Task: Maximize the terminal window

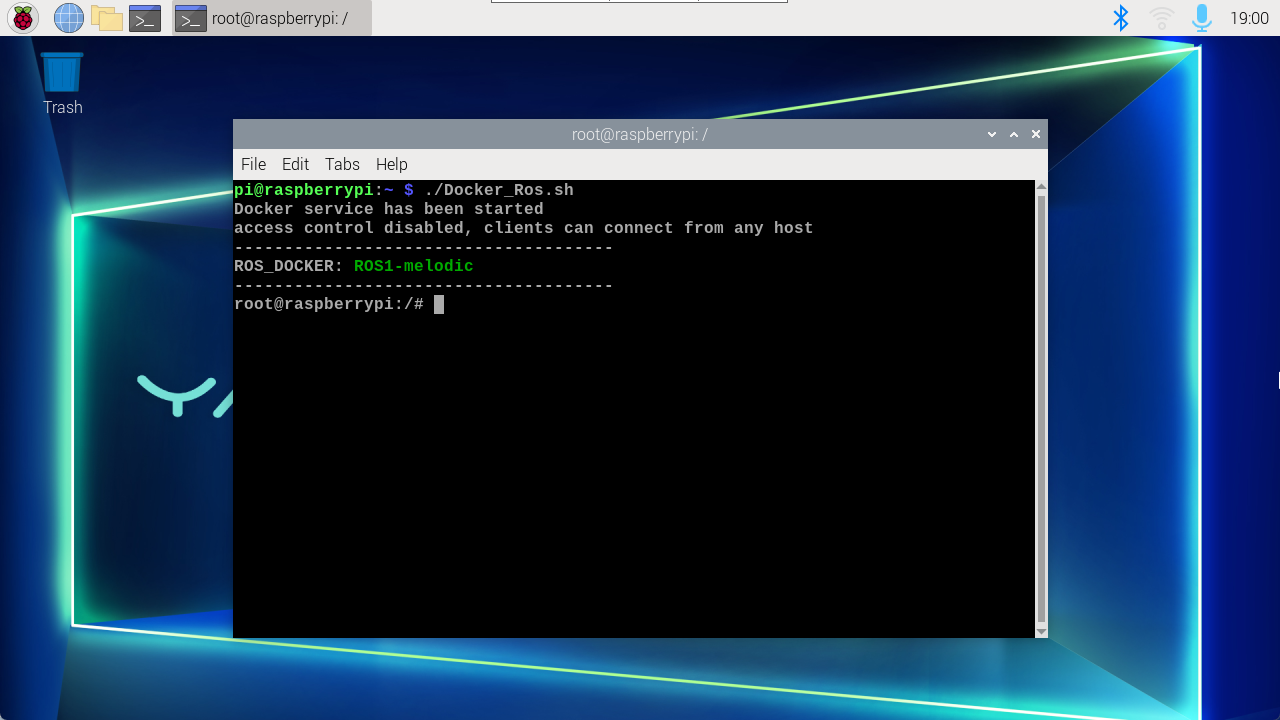Action: [1014, 134]
